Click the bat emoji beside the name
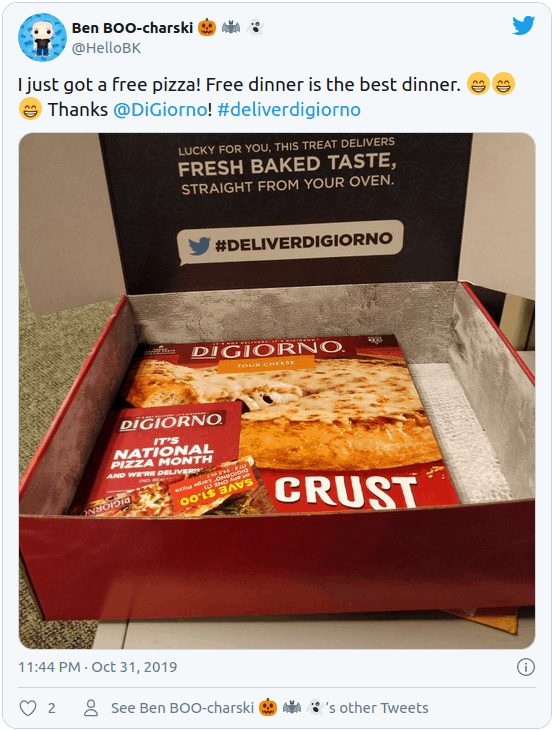This screenshot has width=553, height=730. click(x=231, y=27)
